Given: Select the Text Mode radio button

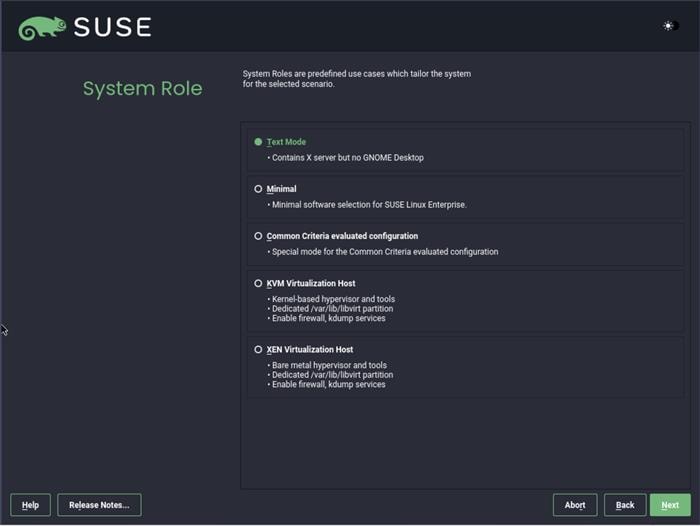Looking at the screenshot, I should pyautogui.click(x=258, y=142).
